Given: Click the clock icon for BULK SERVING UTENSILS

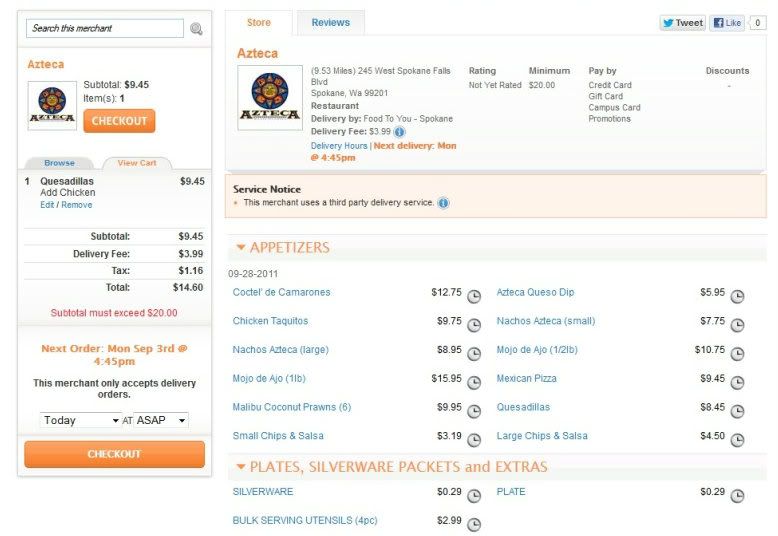Looking at the screenshot, I should tap(474, 525).
